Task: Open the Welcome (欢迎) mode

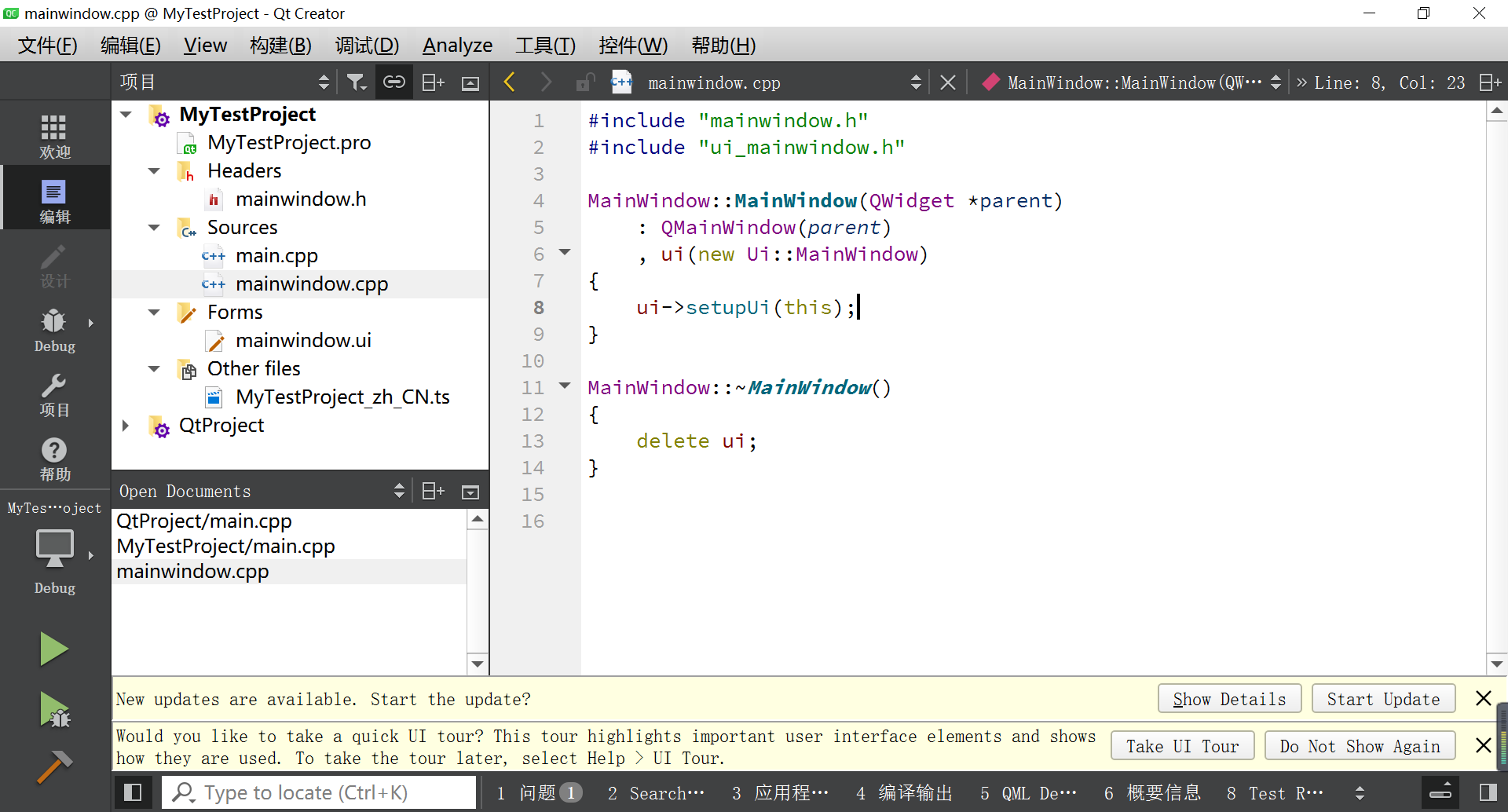Action: 54,135
